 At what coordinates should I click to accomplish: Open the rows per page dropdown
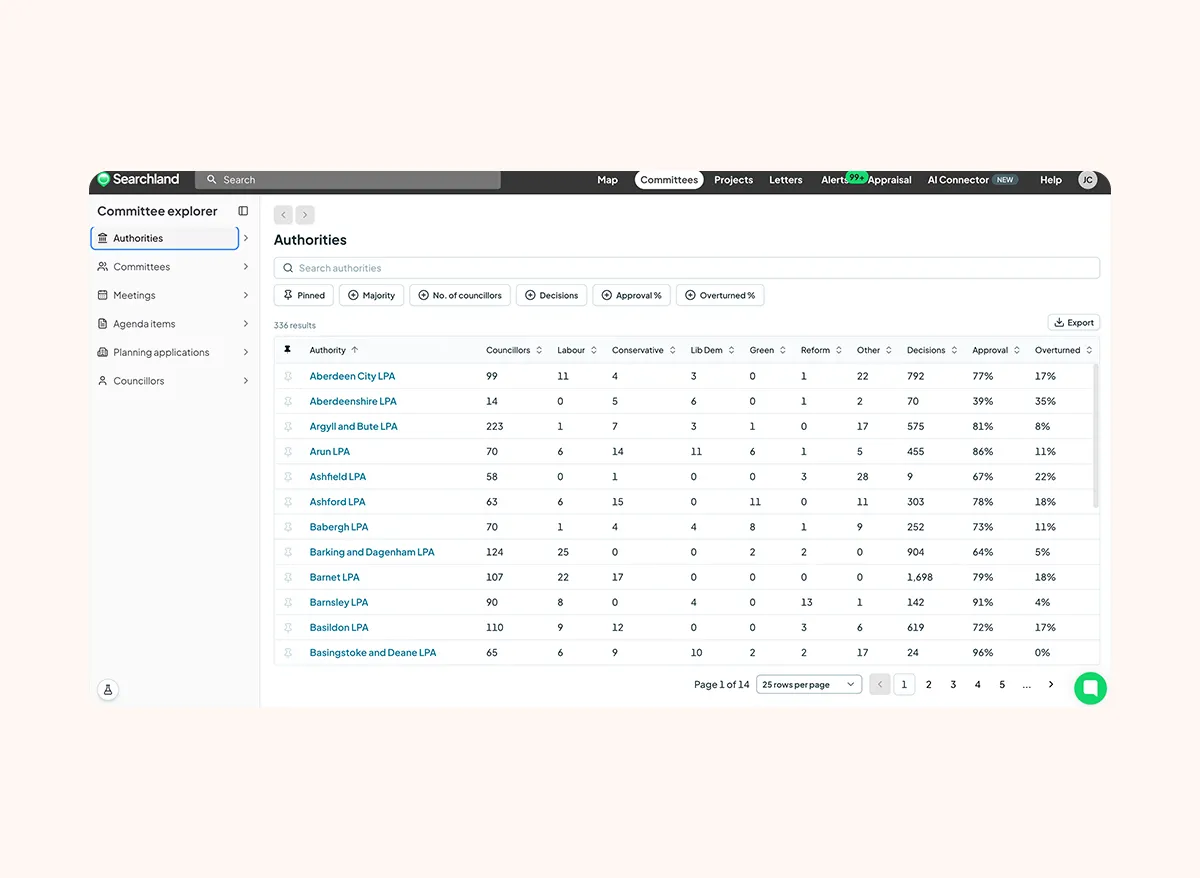tap(809, 684)
